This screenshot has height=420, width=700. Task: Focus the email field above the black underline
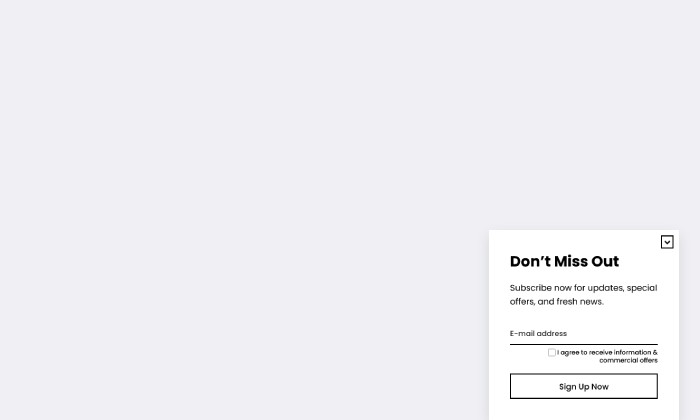pos(583,333)
